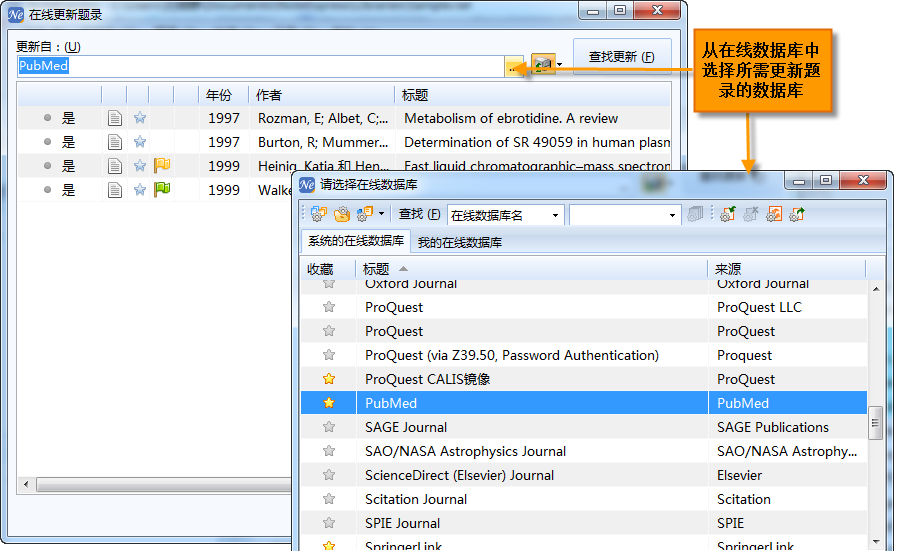Click the orange folder gear toolbar icon
This screenshot has width=900, height=551.
click(x=342, y=214)
